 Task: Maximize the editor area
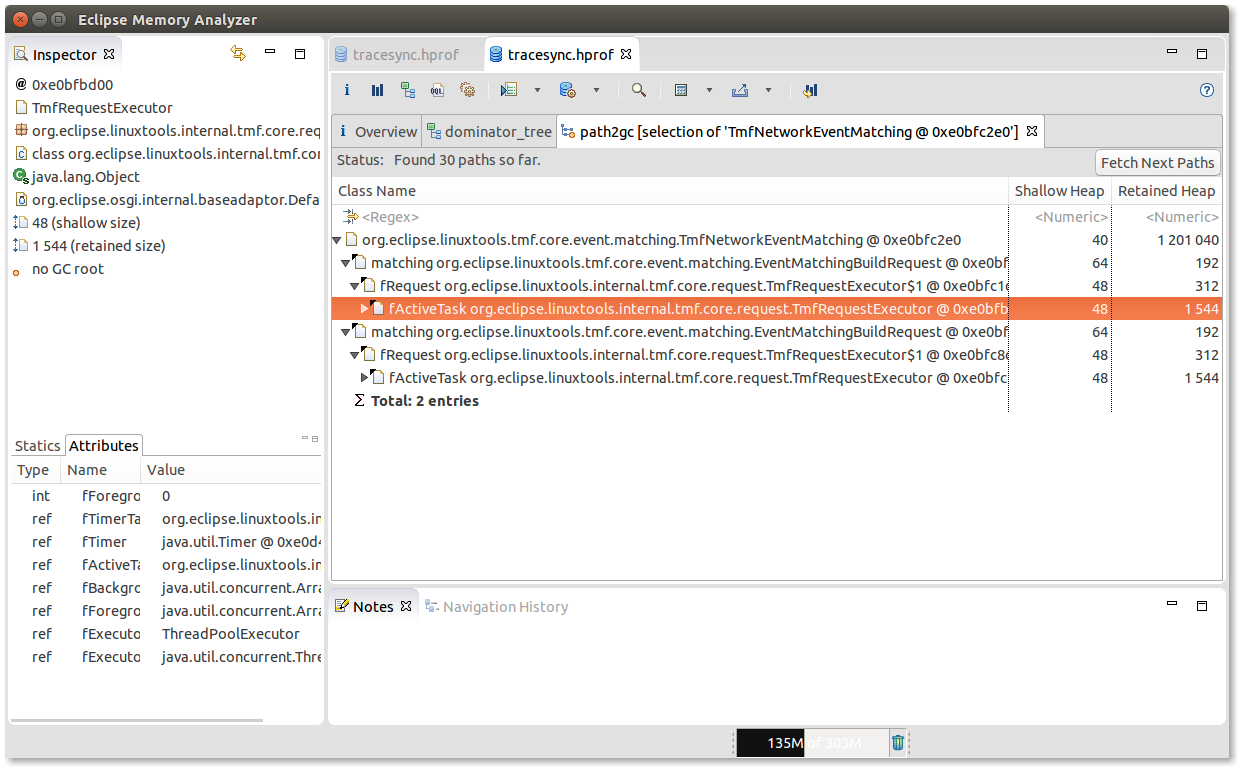pyautogui.click(x=1202, y=54)
